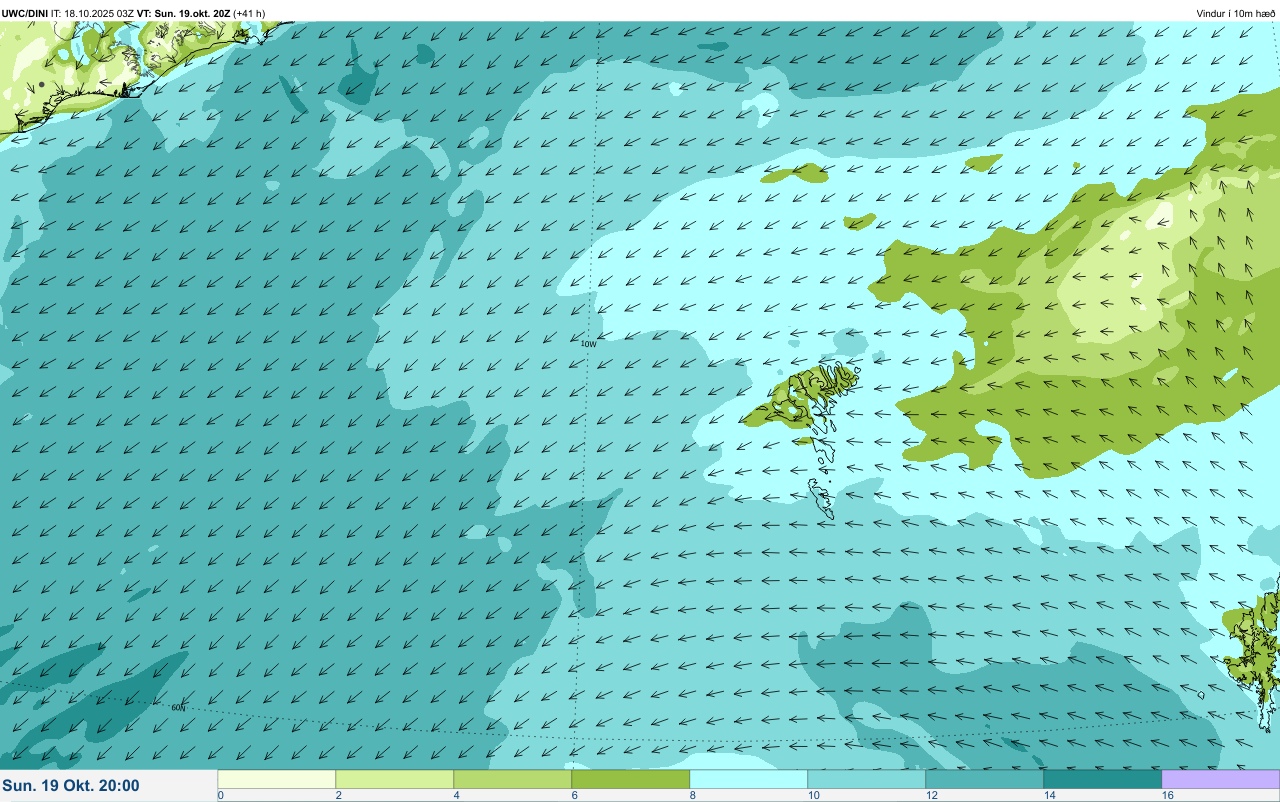Click the 'IT: 18.10.2025 03Z' initialization time

[92, 13]
